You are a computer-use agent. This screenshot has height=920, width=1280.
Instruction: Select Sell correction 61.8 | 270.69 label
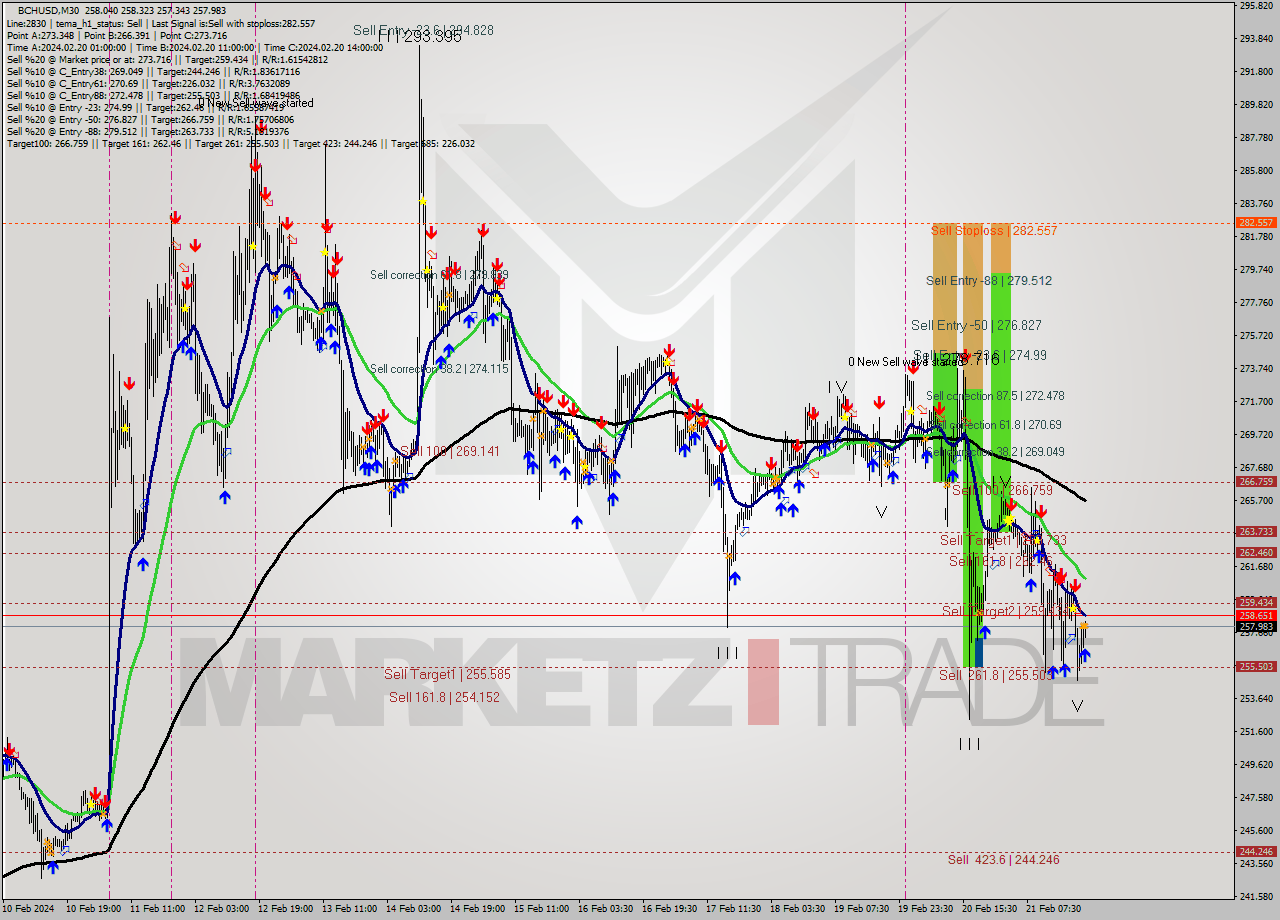995,425
